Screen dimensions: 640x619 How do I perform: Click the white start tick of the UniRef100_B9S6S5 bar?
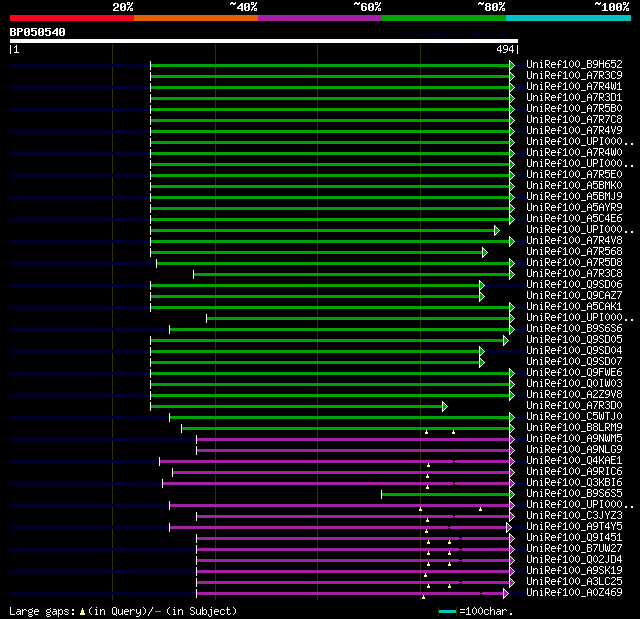(x=382, y=495)
